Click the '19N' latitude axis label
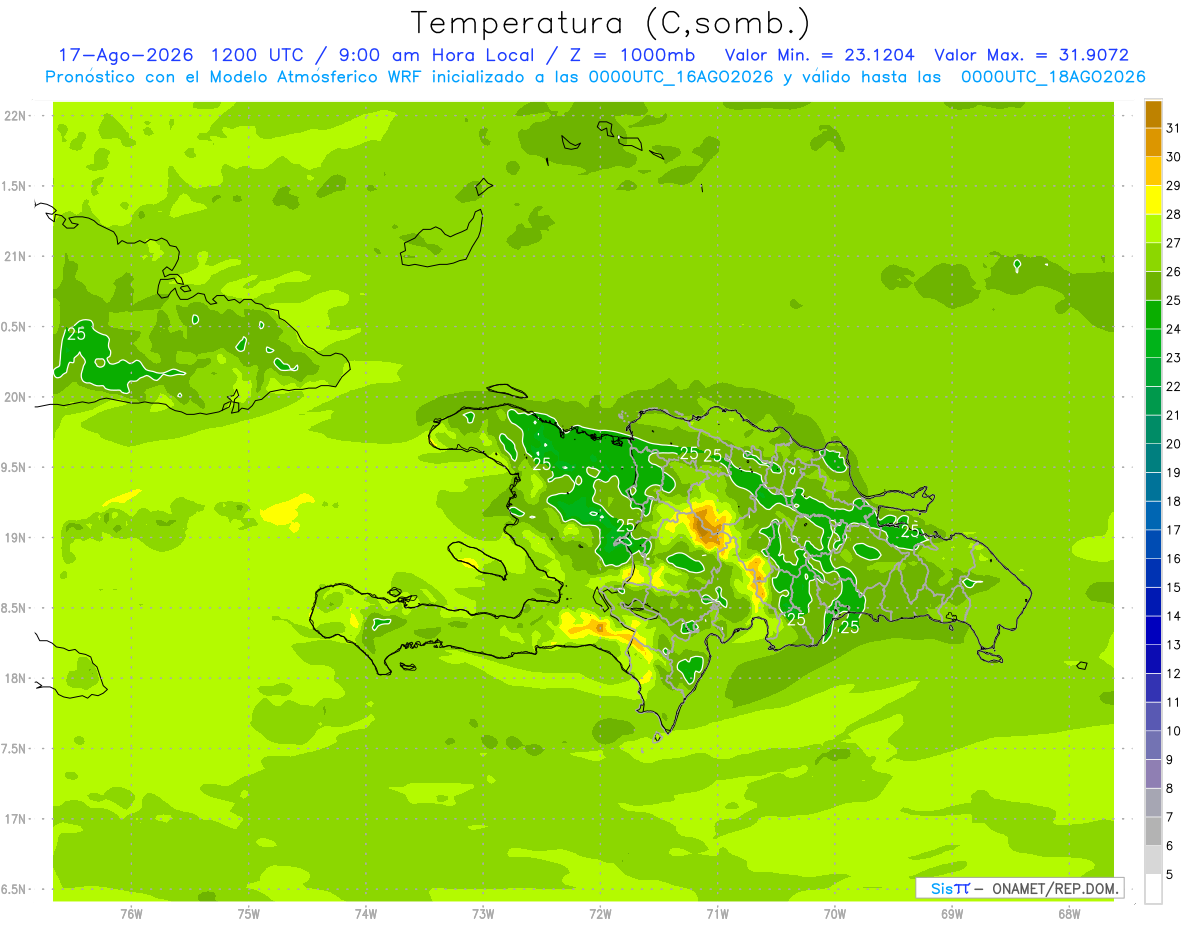The height and width of the screenshot is (927, 1200). [x=16, y=538]
